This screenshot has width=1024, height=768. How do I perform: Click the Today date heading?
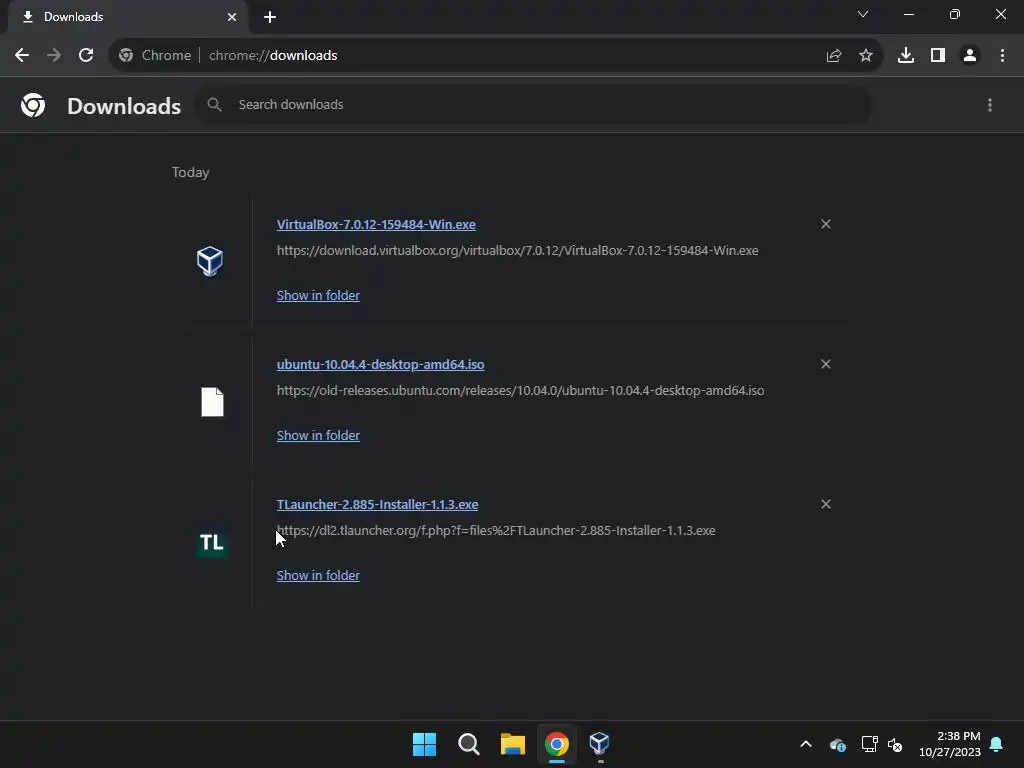(191, 172)
